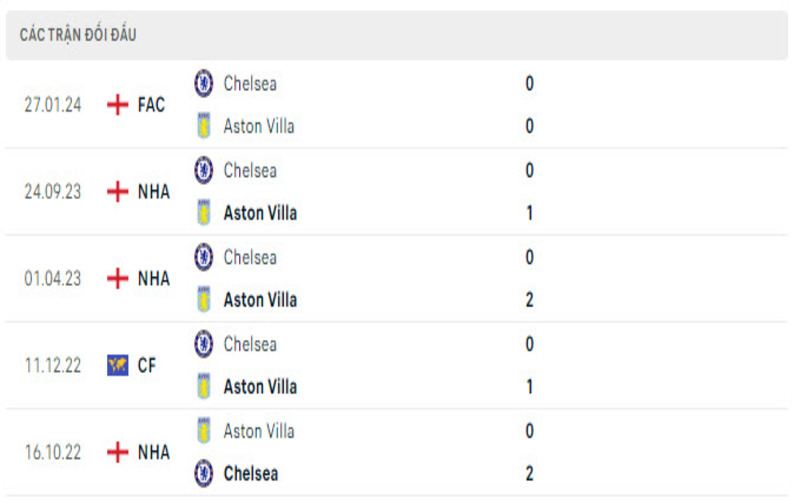Click Chelsea crest in 16.10.22 match
Screen dimensions: 800x500
[204, 473]
